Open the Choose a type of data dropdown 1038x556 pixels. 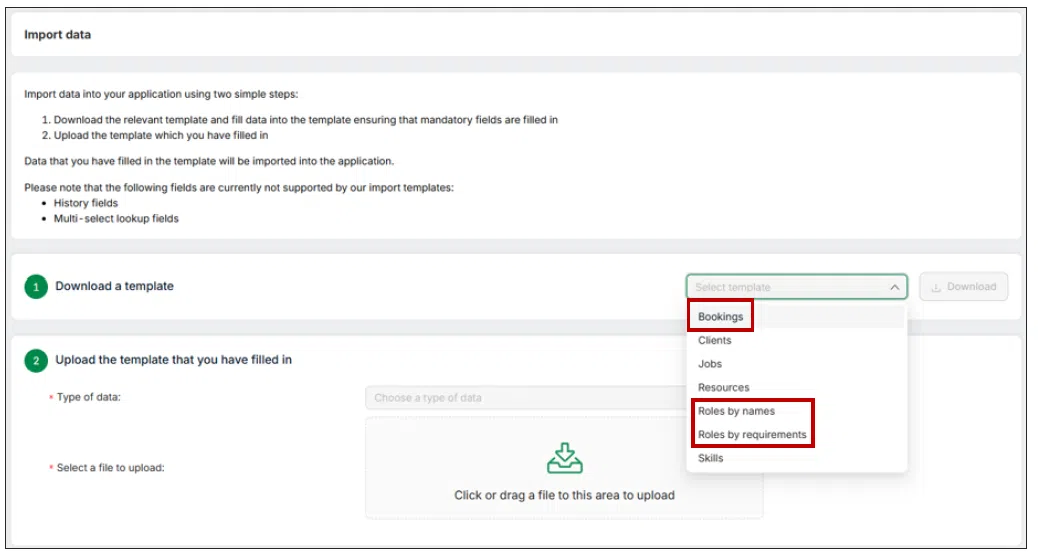click(526, 398)
